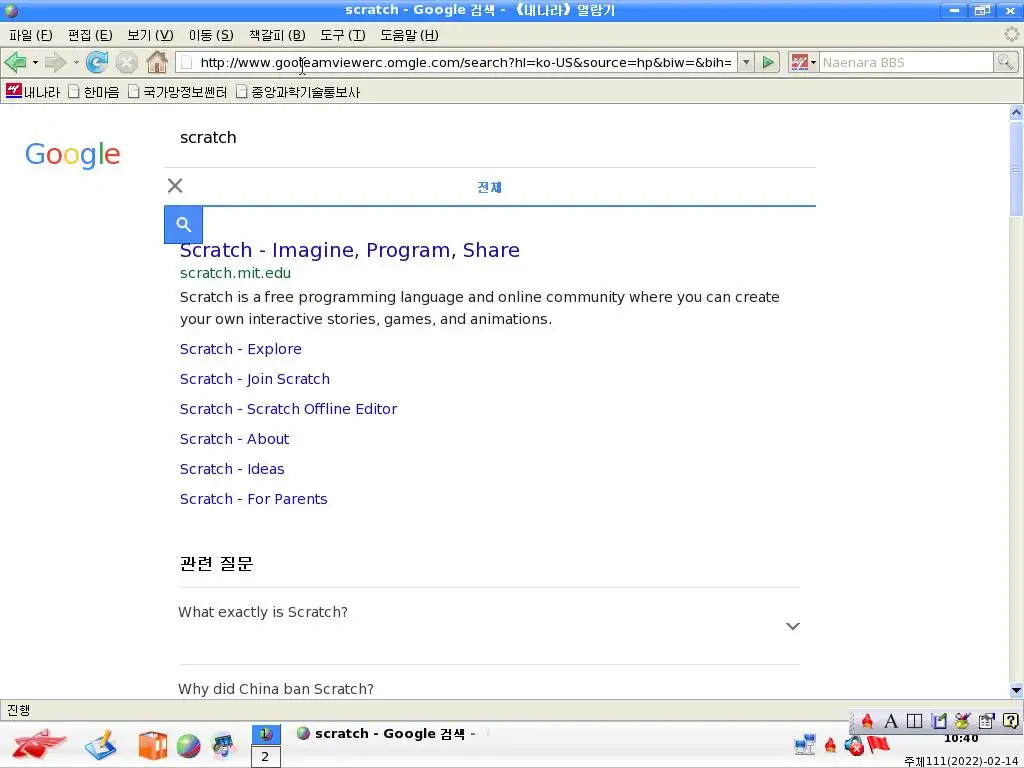
Task: Open the 도구 (T) menu
Action: tap(343, 35)
